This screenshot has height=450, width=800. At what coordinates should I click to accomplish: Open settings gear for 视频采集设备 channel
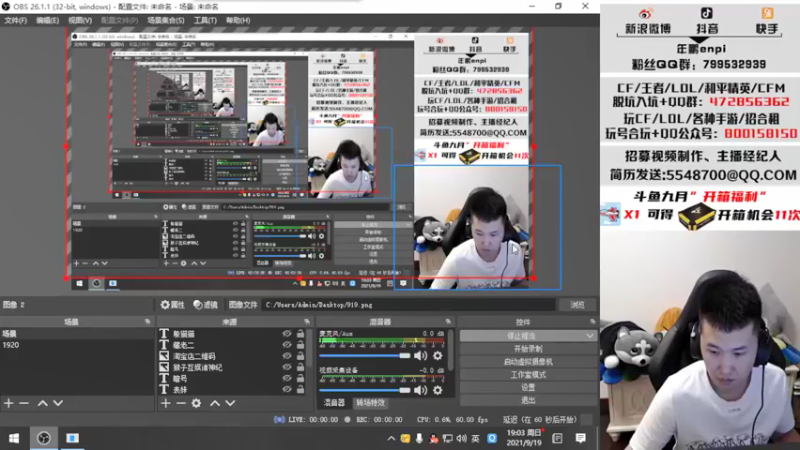tap(438, 390)
